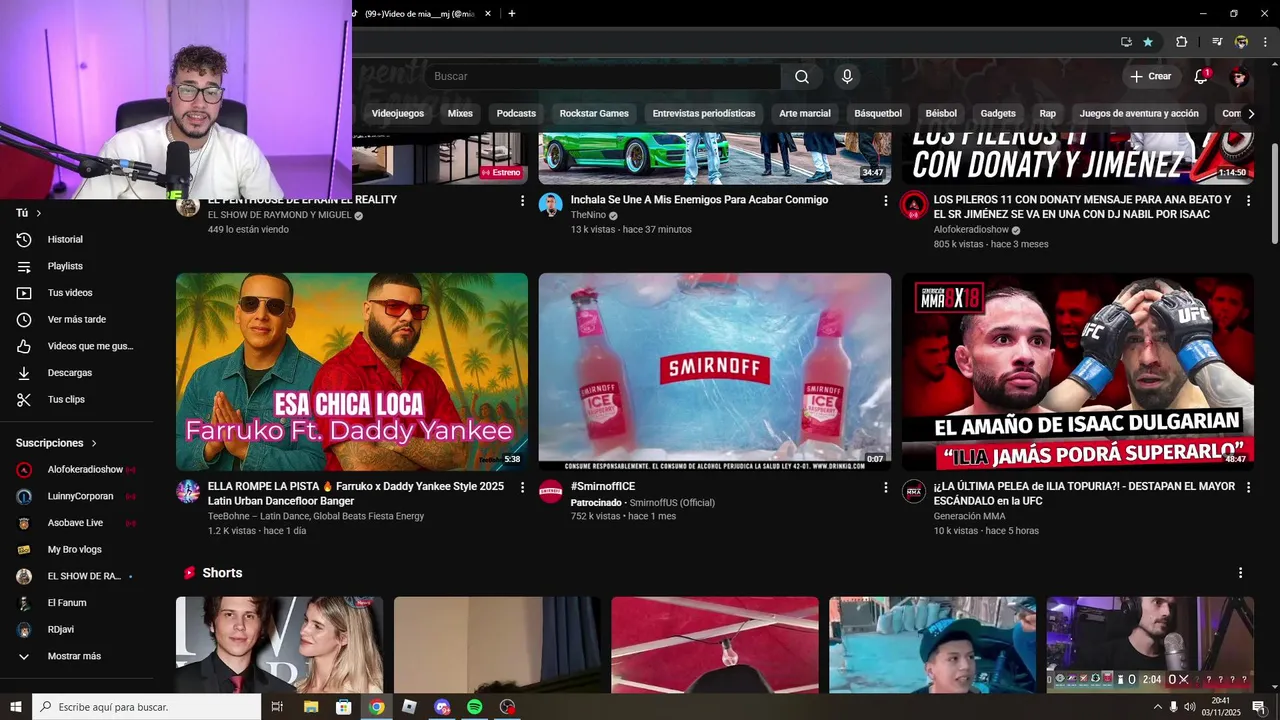Screen dimensions: 1280x720
Task: Open Shorts section options menu
Action: (1241, 573)
